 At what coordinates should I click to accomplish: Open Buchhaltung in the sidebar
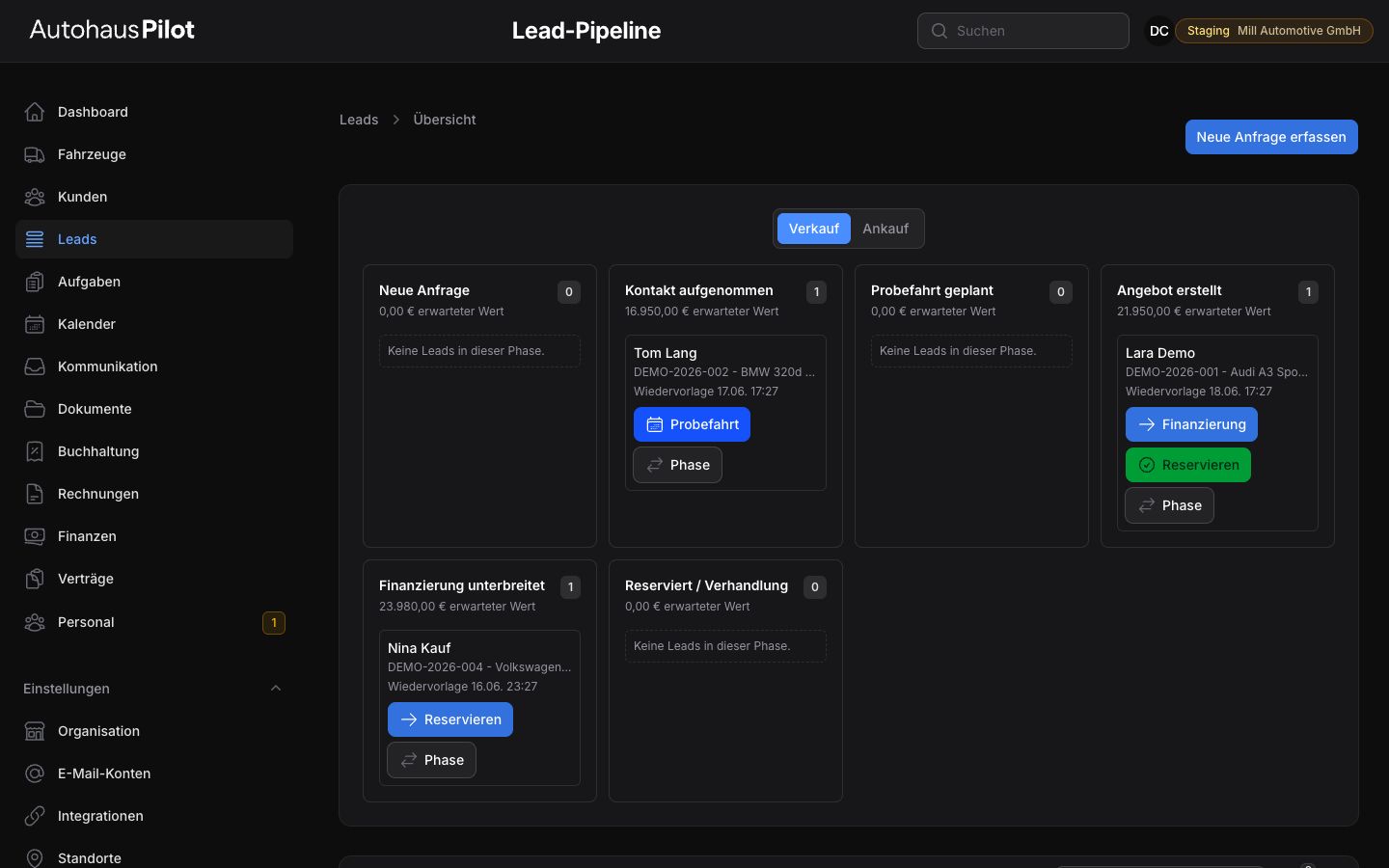[x=154, y=451]
